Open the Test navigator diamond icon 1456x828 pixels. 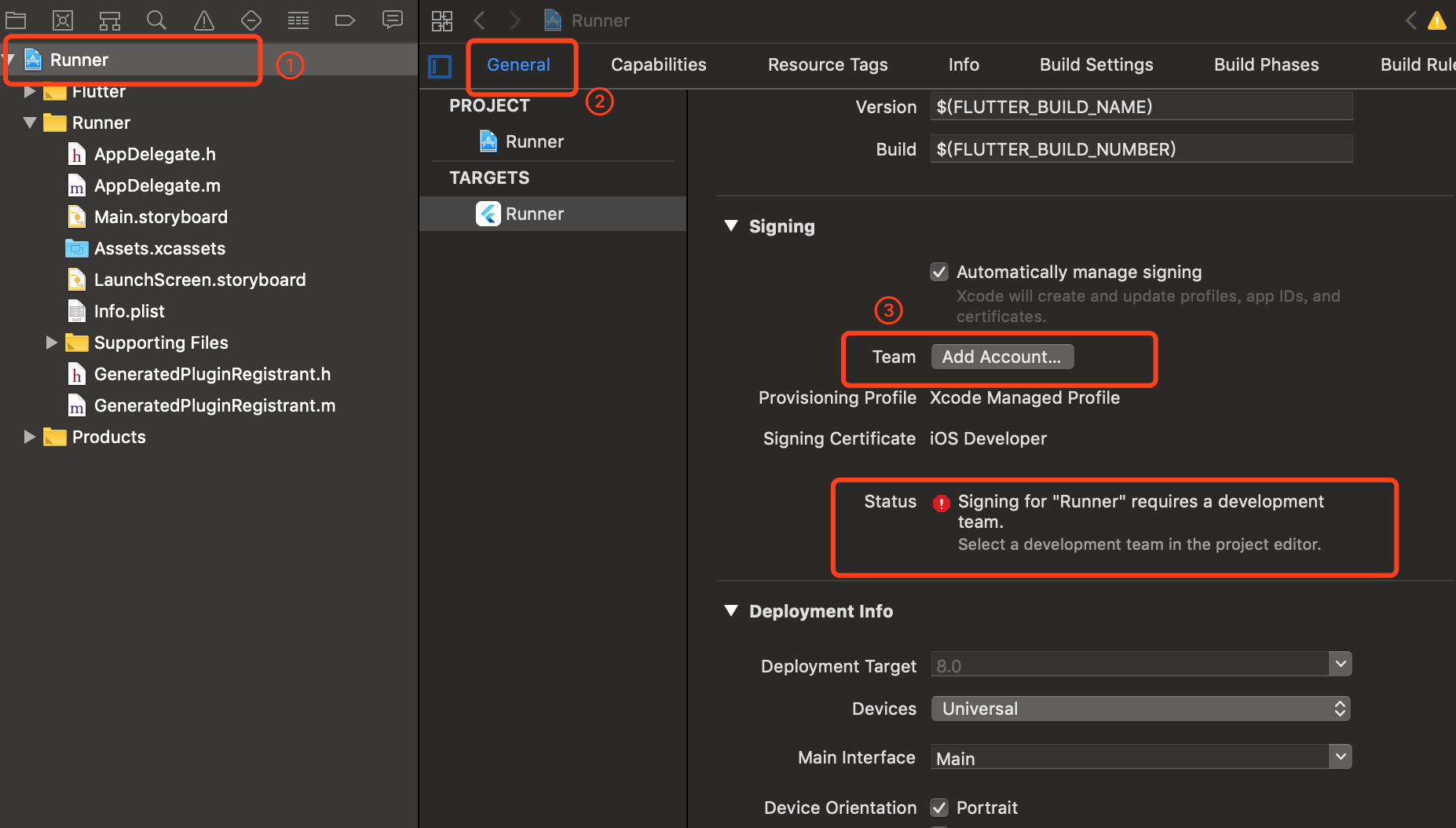pos(251,20)
